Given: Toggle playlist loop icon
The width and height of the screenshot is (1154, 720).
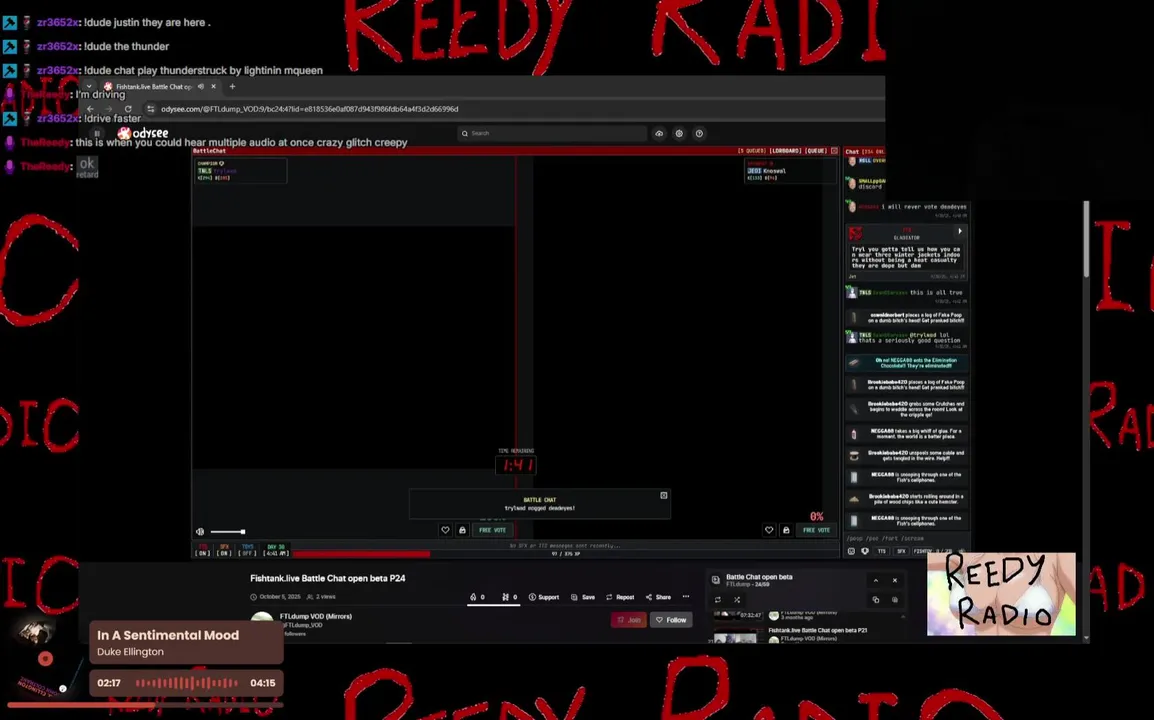Looking at the screenshot, I should click(718, 599).
